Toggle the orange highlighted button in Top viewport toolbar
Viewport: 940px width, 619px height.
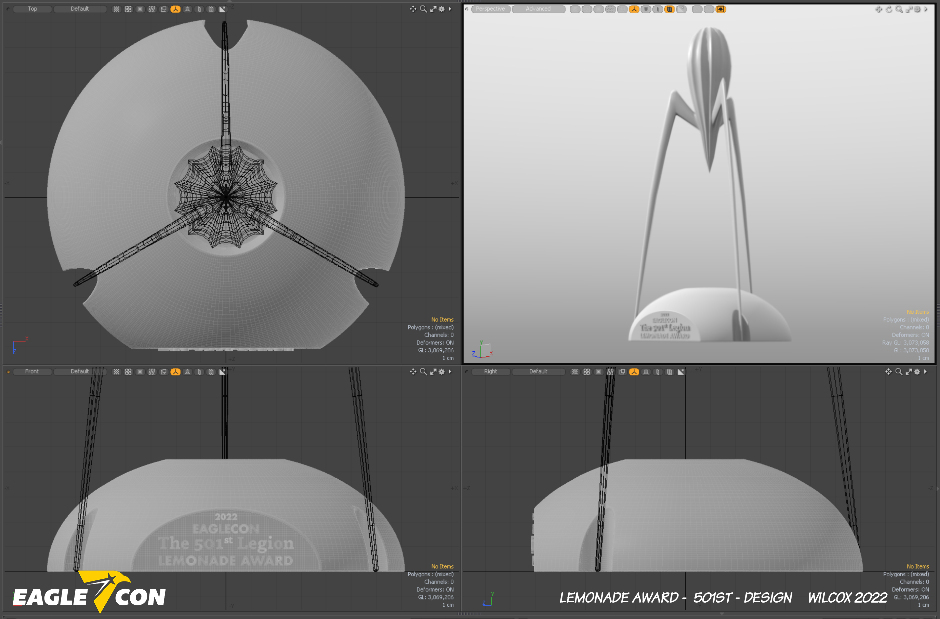pos(175,9)
